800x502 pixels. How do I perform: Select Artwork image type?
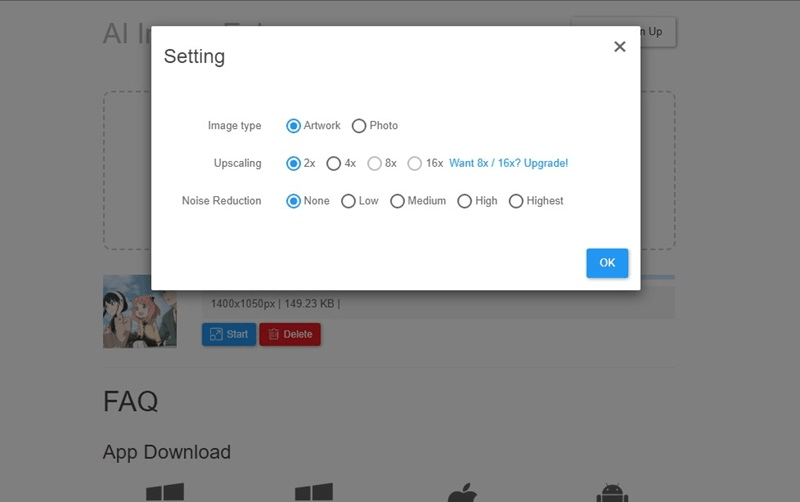294,126
